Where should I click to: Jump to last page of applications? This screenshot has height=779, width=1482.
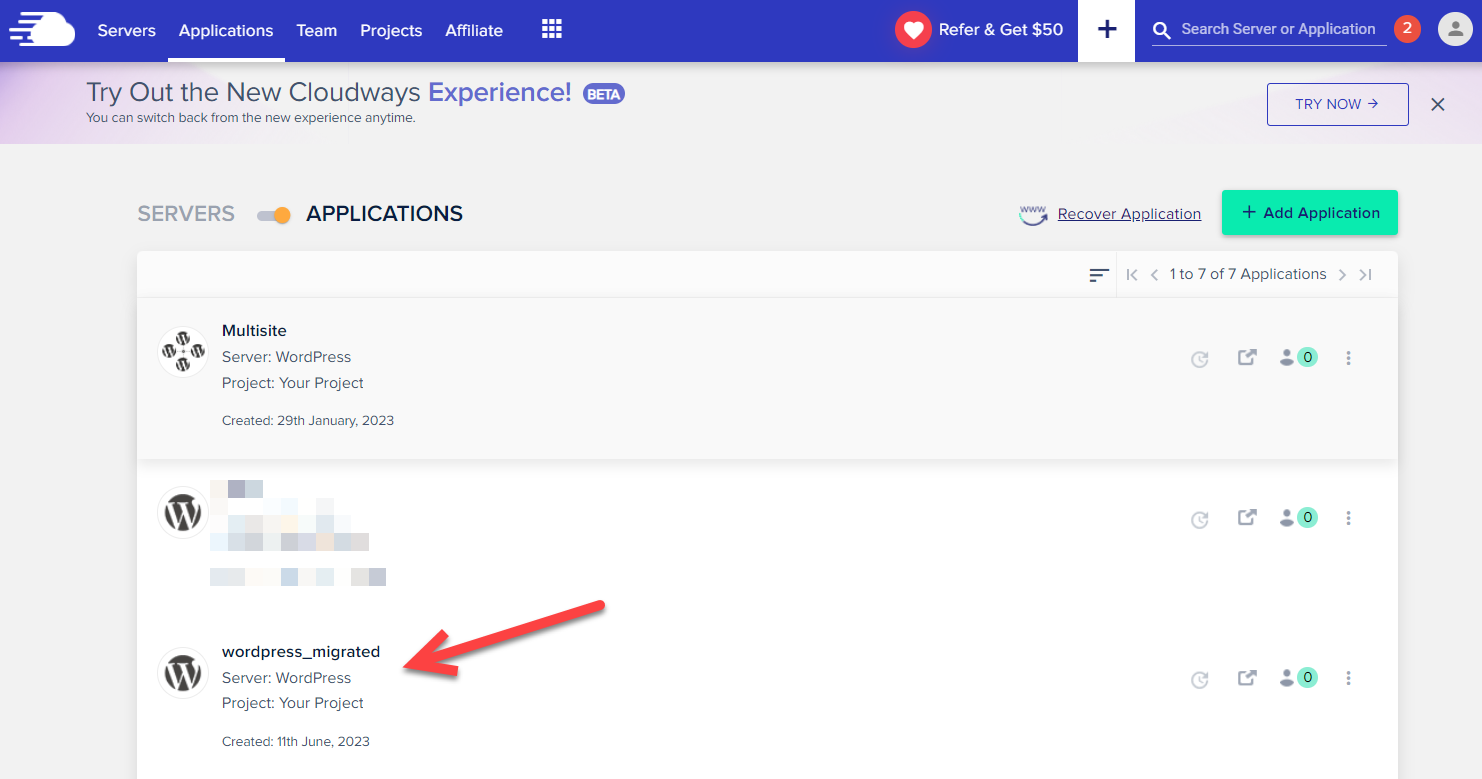tap(1365, 275)
